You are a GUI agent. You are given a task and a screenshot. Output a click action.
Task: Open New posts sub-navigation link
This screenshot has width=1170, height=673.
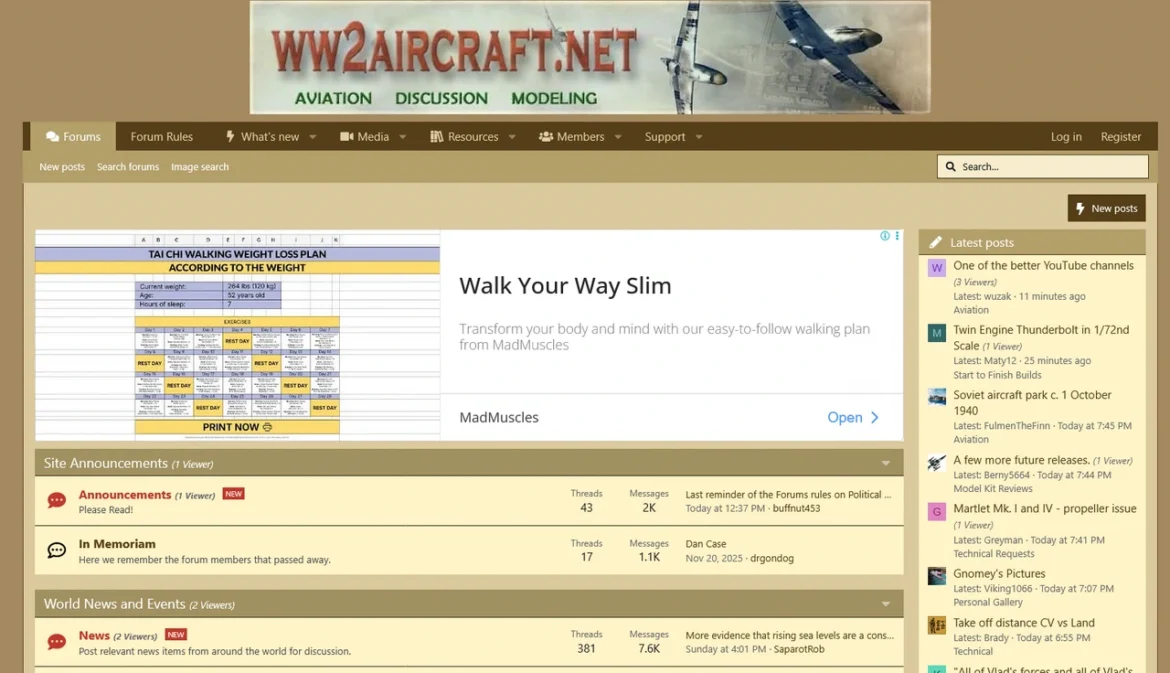tap(62, 167)
